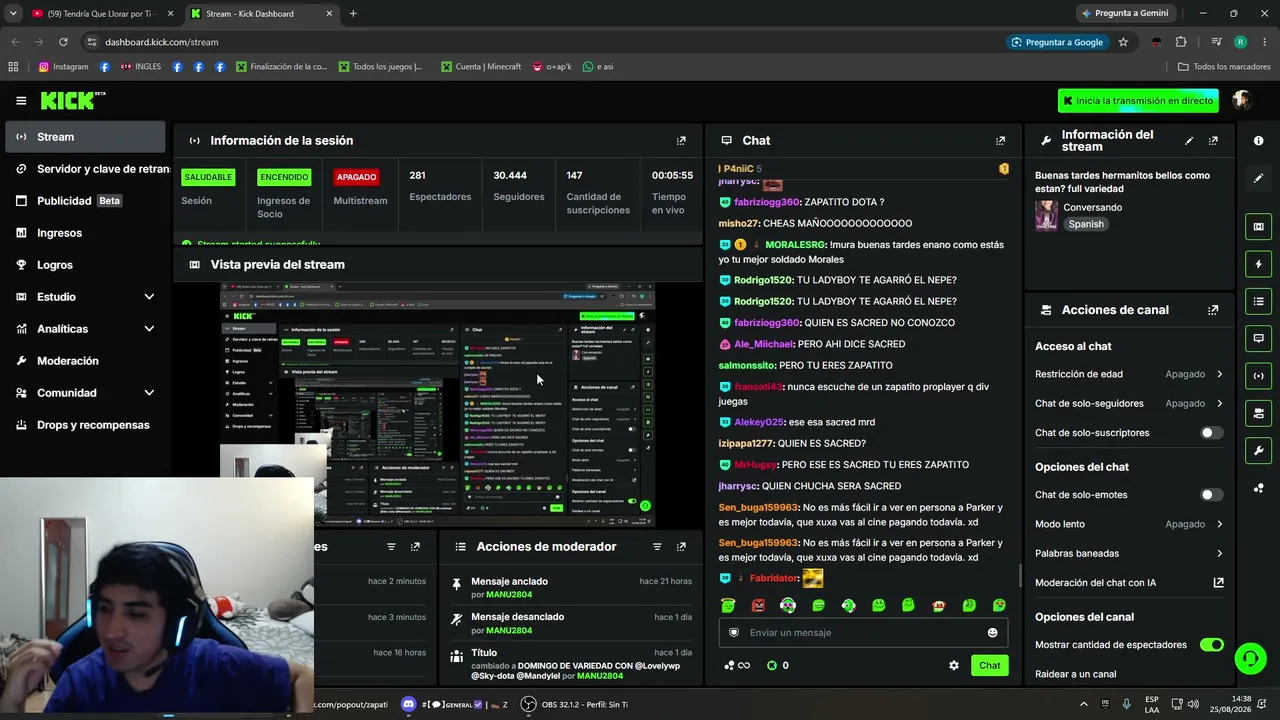
Task: Show hidden system tray icons
Action: (1083, 704)
